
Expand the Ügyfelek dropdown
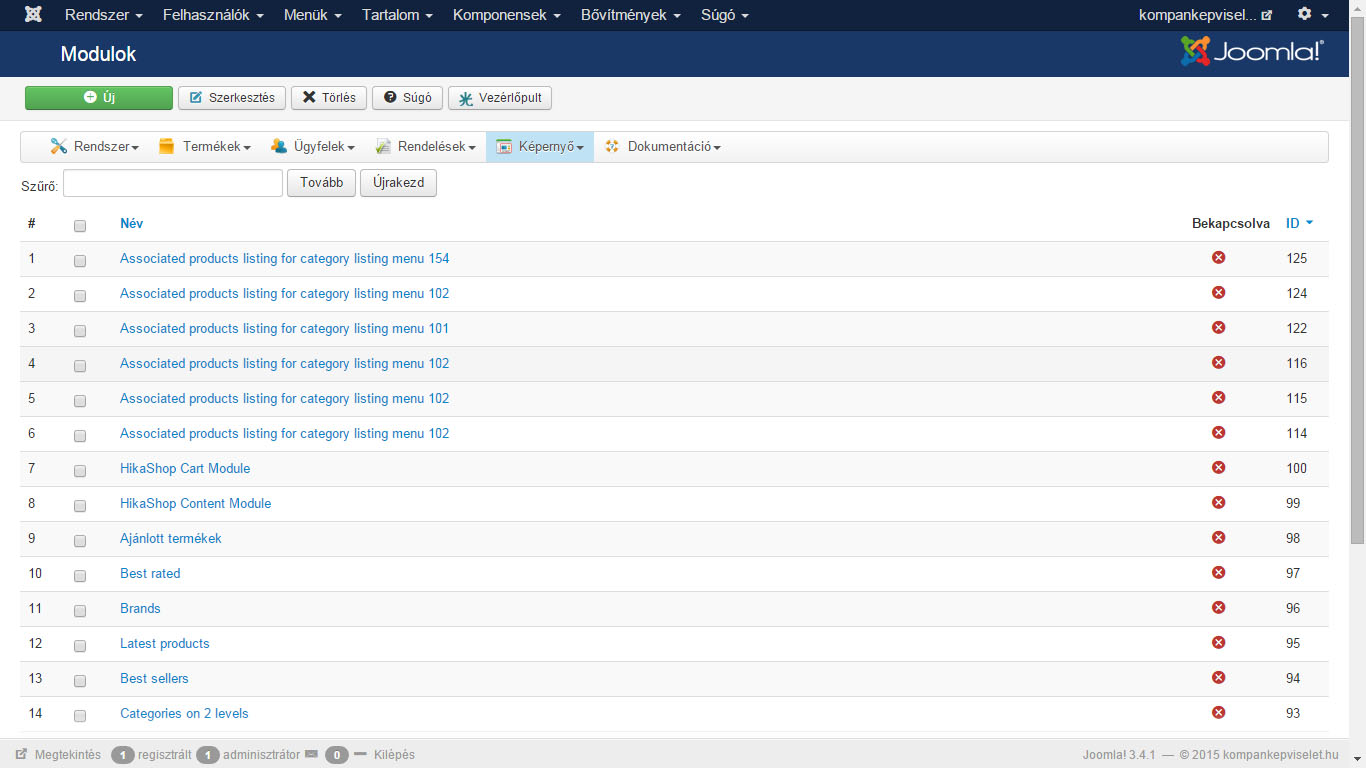[313, 147]
